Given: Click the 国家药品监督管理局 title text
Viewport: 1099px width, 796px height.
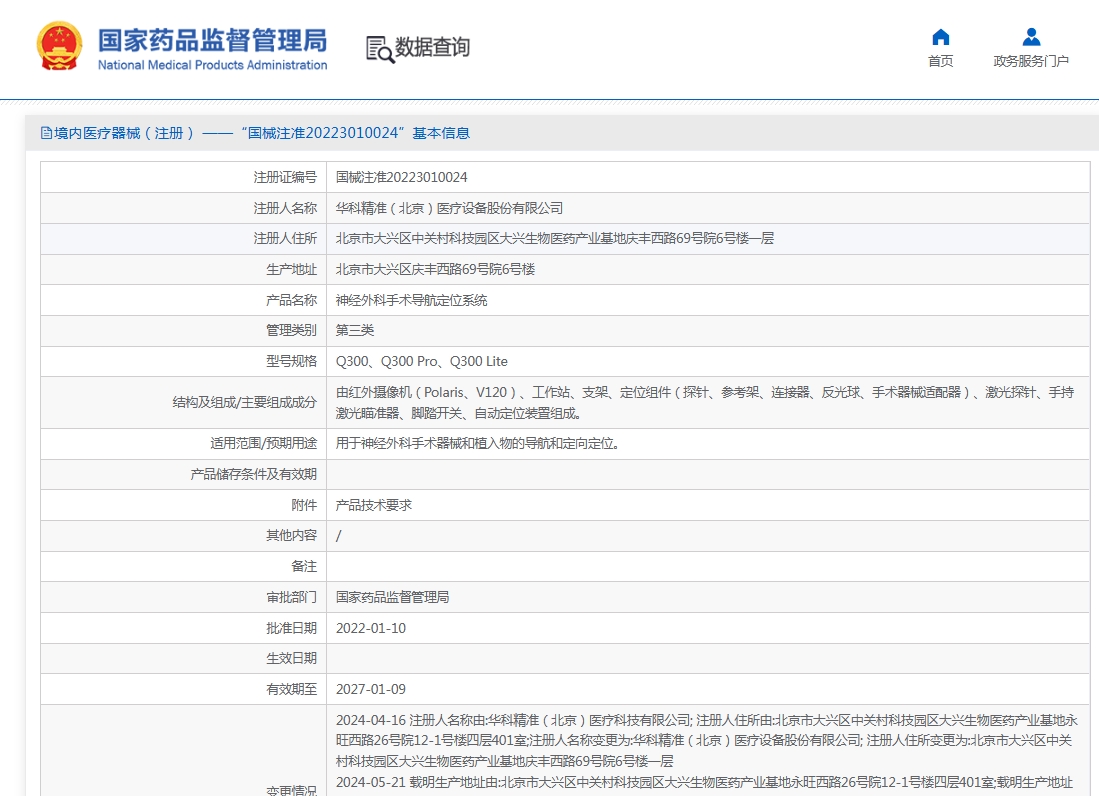Looking at the screenshot, I should 212,40.
